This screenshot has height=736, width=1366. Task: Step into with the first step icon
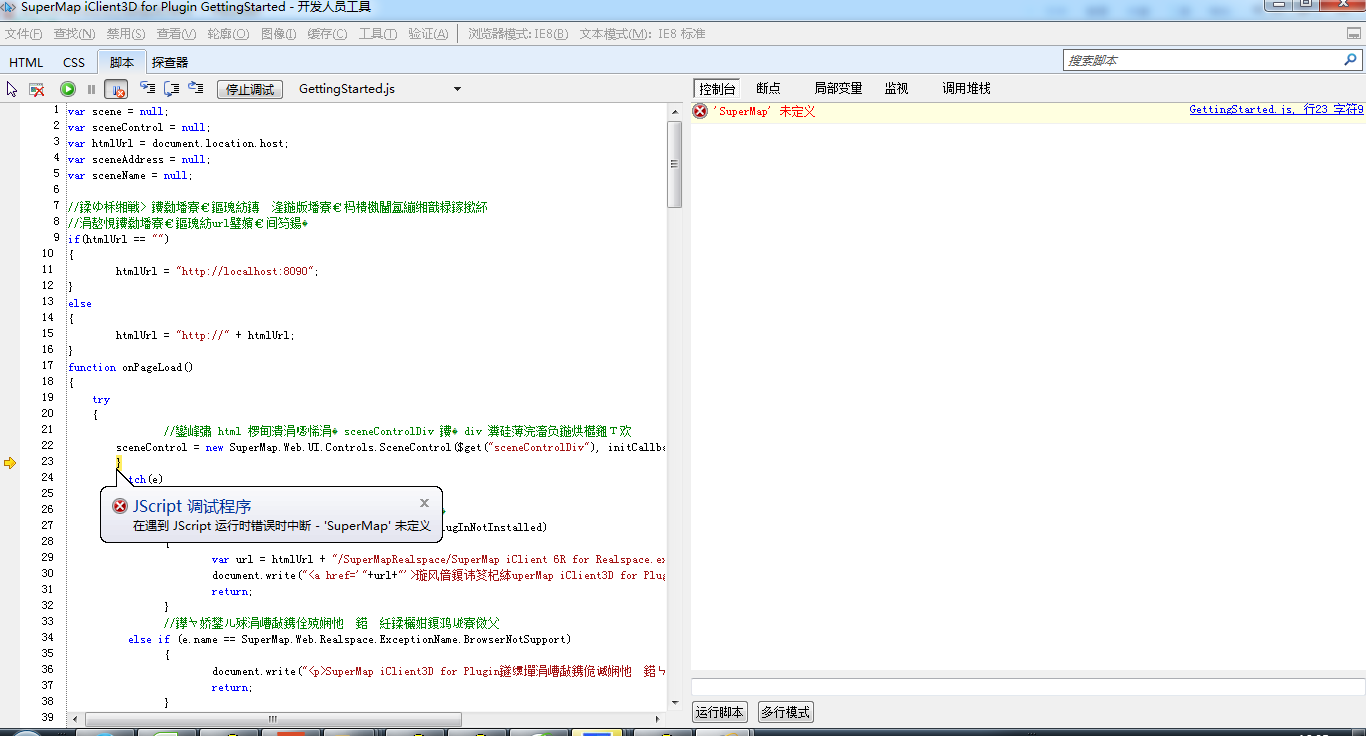click(148, 88)
